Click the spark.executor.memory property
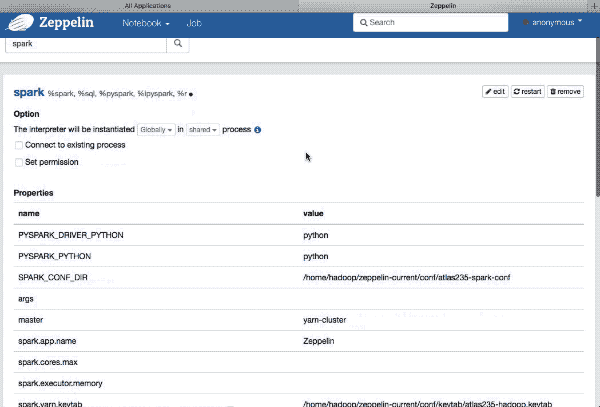The height and width of the screenshot is (407, 600). (60, 383)
